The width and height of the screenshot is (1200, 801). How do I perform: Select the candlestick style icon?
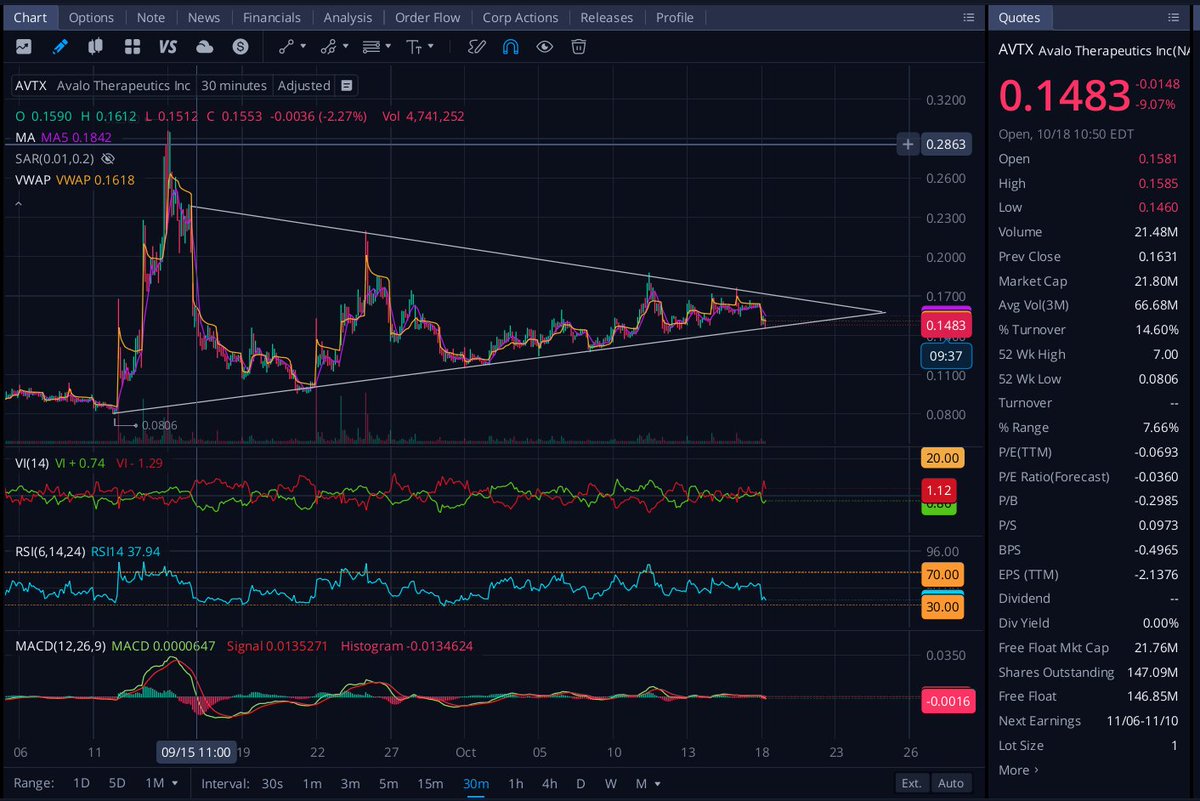tap(96, 46)
